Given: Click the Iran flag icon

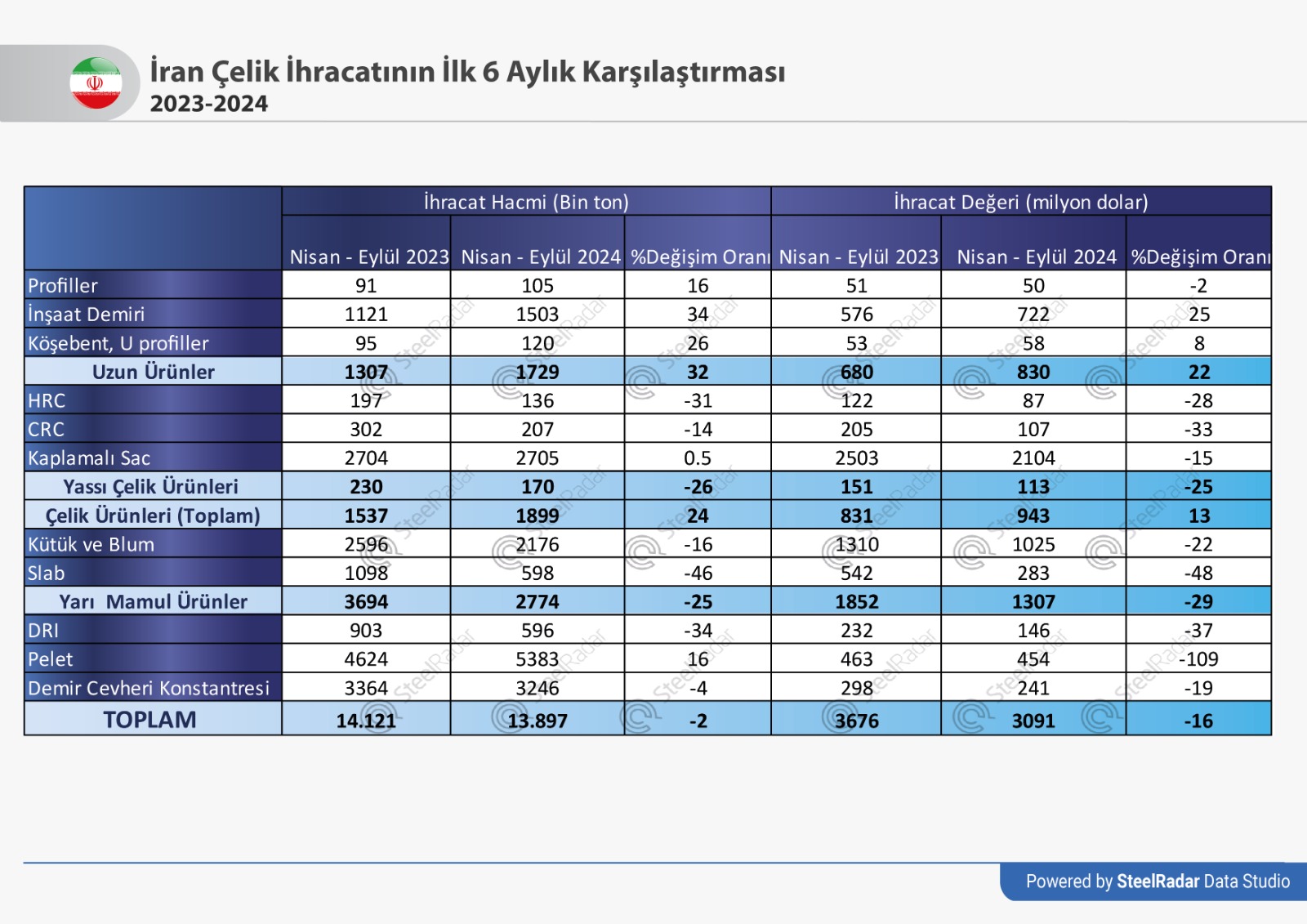Looking at the screenshot, I should (x=96, y=83).
